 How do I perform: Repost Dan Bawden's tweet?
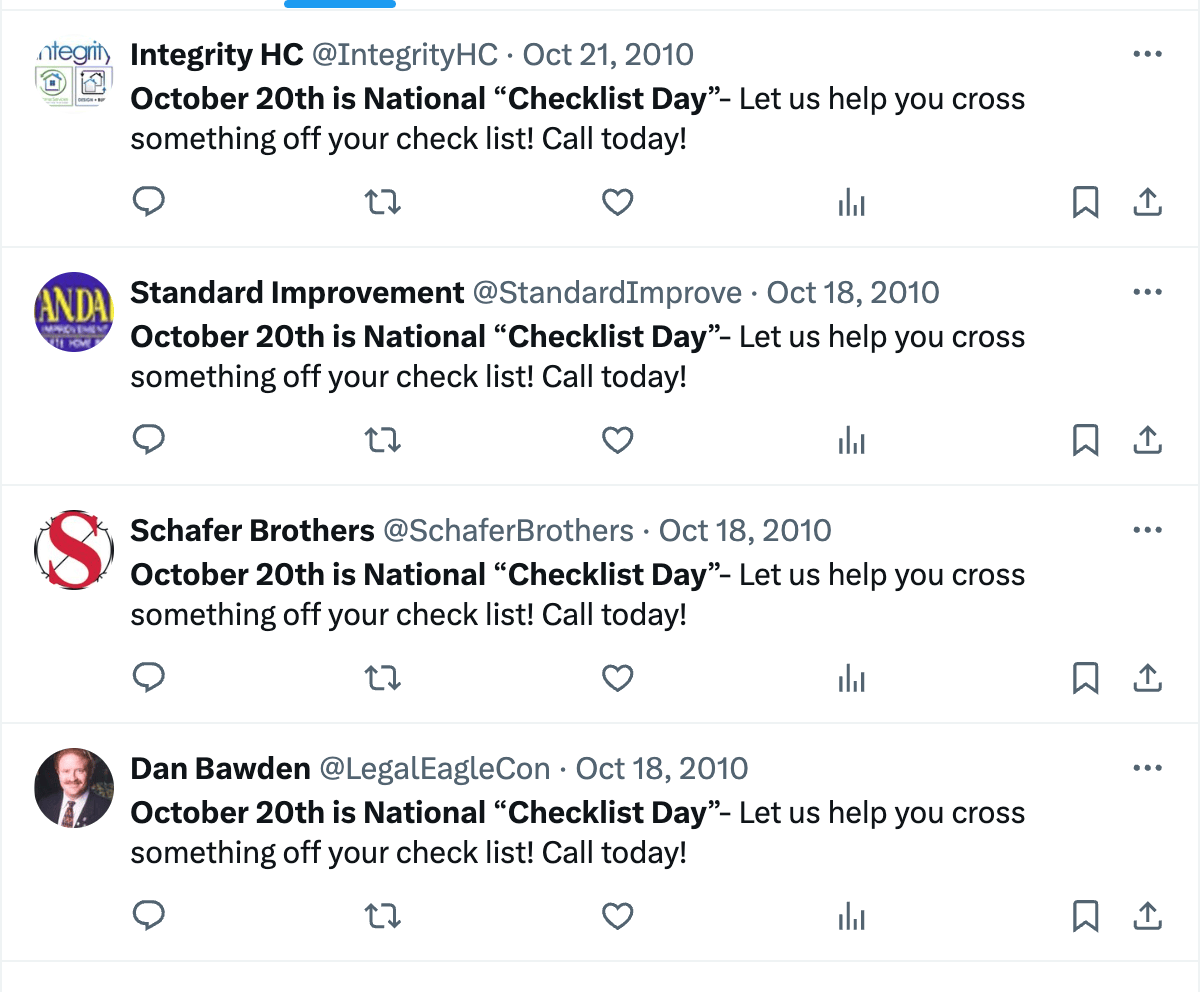point(383,916)
